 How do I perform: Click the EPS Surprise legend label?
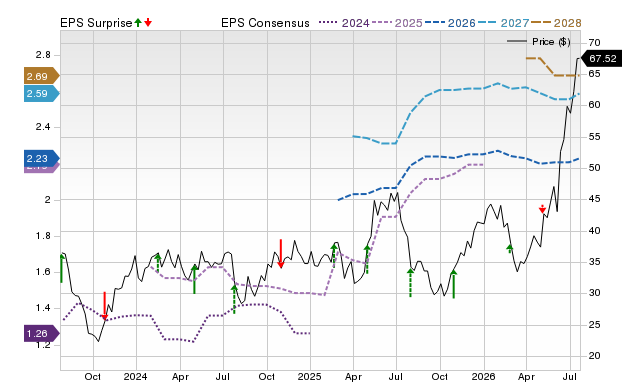96,23
